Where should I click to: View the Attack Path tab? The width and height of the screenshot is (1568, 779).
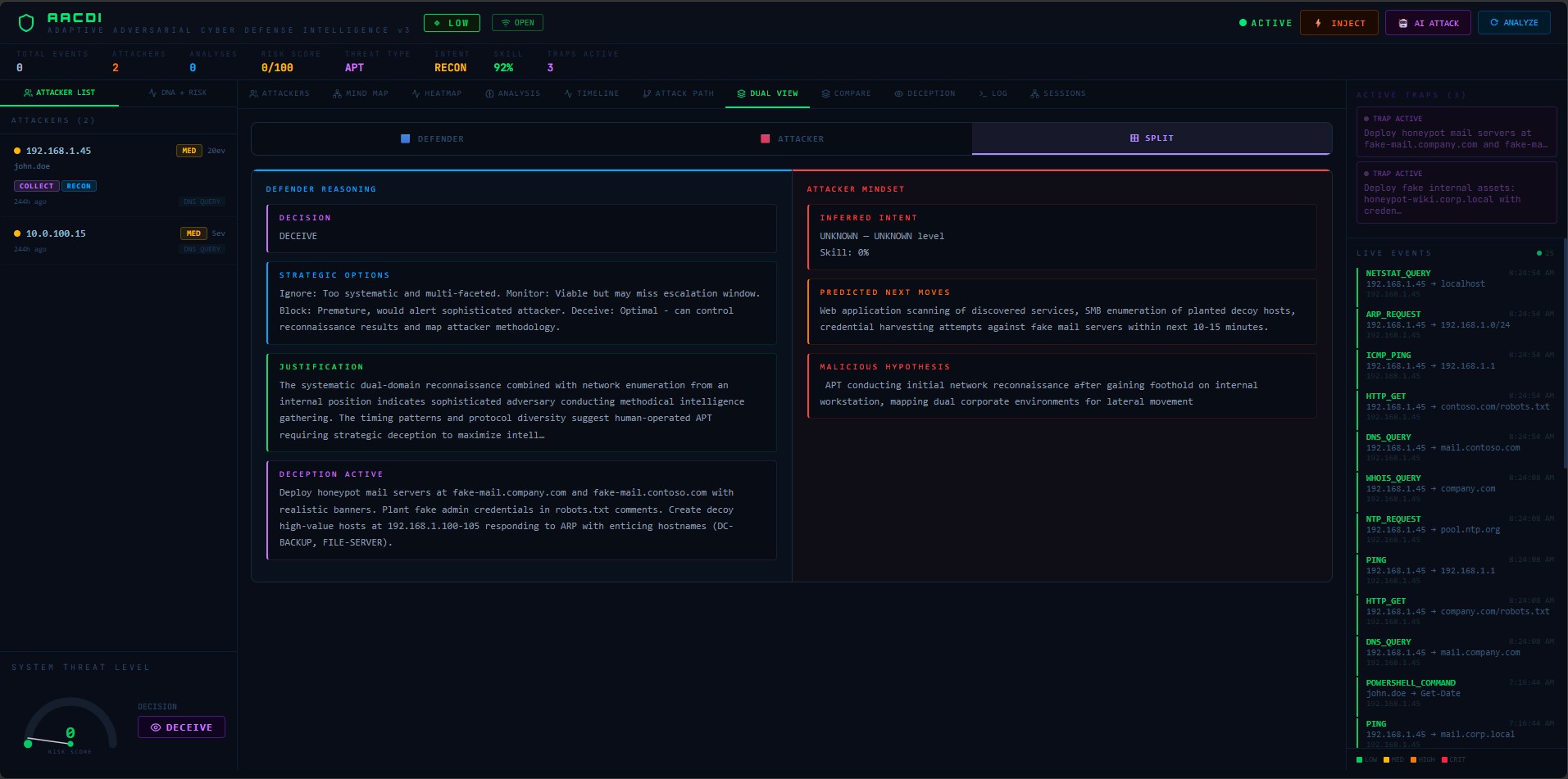tap(679, 93)
